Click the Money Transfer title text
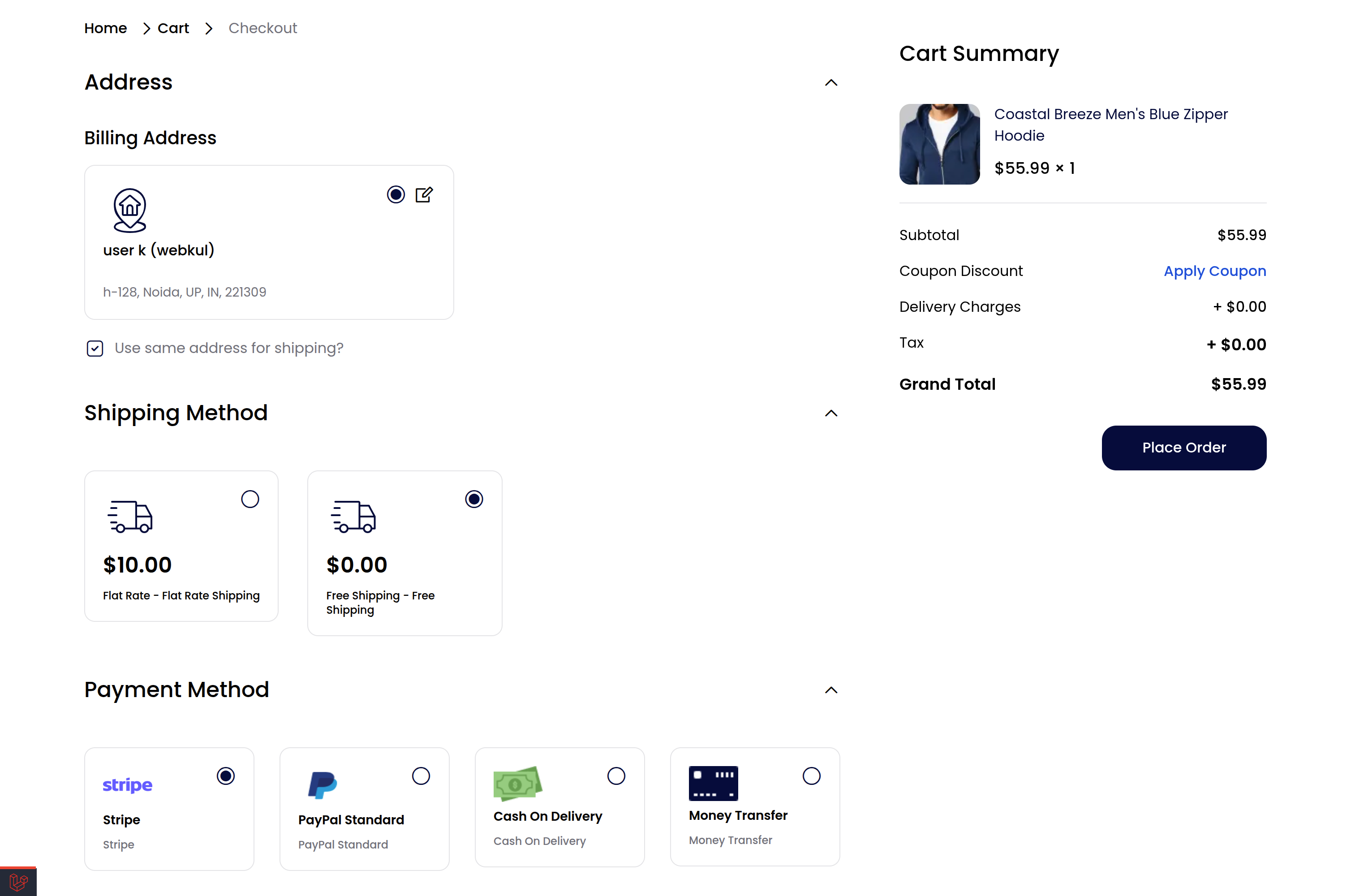 [x=738, y=815]
